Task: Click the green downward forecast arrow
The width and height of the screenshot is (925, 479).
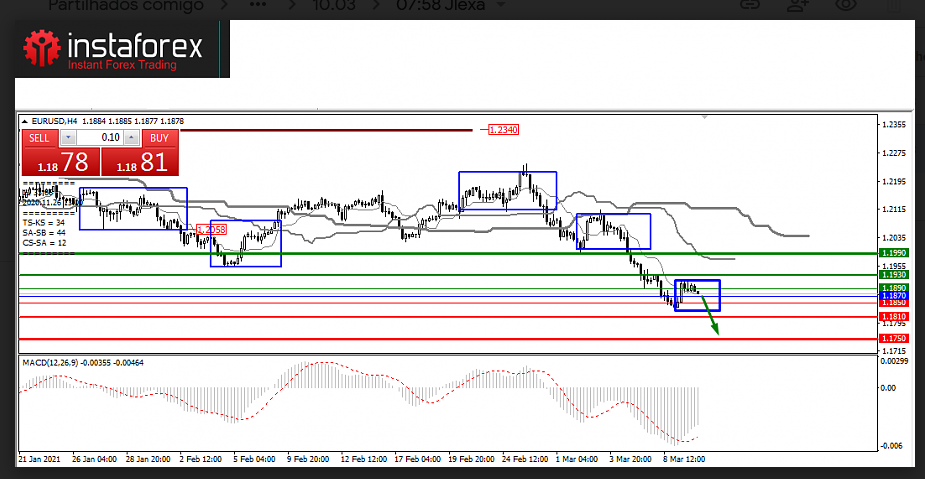Action: pyautogui.click(x=711, y=322)
